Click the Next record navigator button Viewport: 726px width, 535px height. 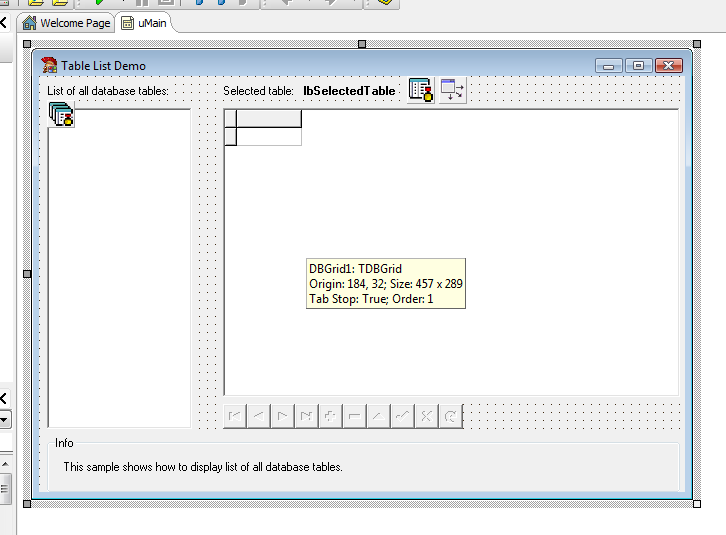coord(283,416)
